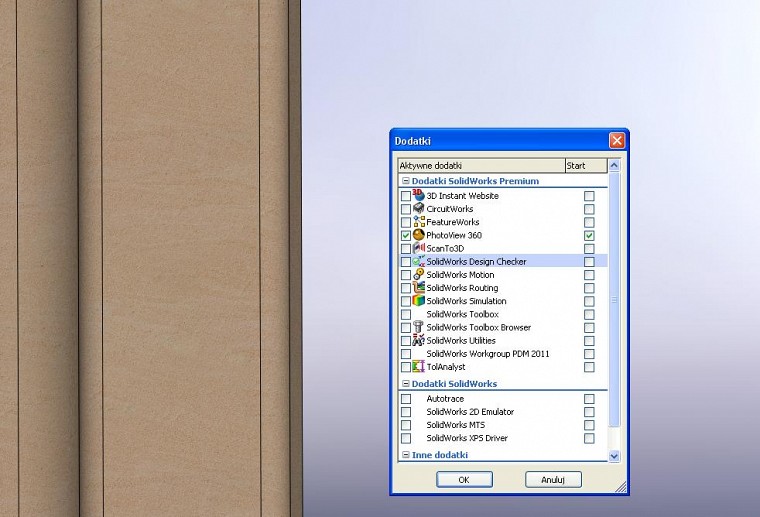Screen dimensions: 760x517
Task: Select the SolidWorks XPS Driver text
Action: click(x=467, y=438)
